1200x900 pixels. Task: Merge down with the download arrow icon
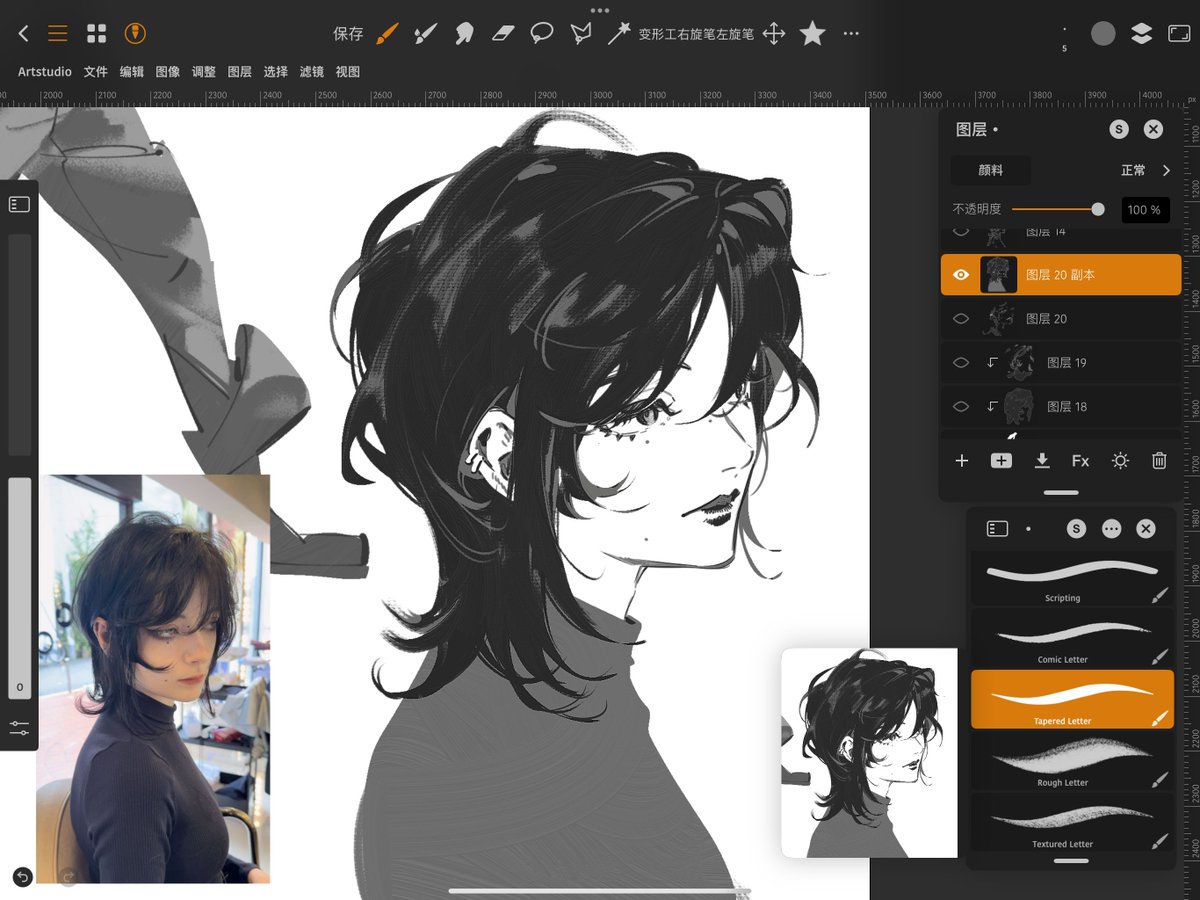pos(1041,461)
